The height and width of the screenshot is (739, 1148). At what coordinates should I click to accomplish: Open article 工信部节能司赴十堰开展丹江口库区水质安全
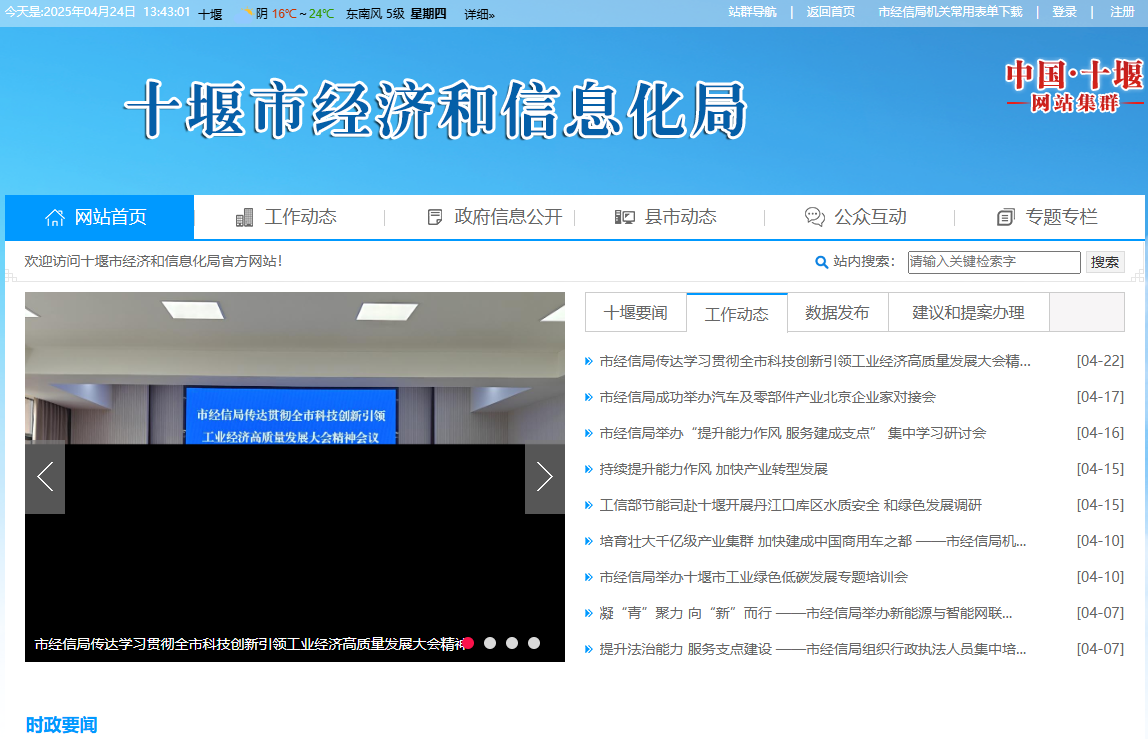(x=791, y=505)
